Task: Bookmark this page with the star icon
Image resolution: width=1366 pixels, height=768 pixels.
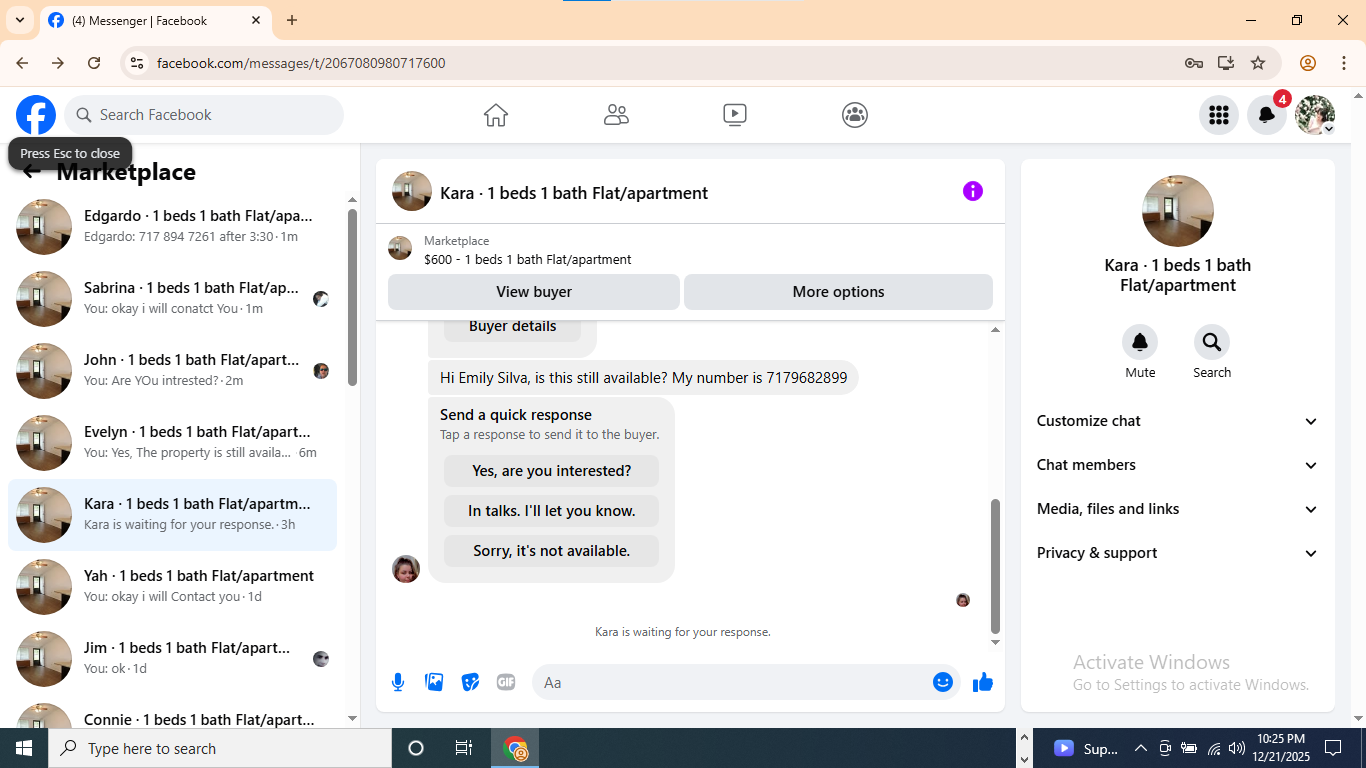Action: coord(1258,63)
